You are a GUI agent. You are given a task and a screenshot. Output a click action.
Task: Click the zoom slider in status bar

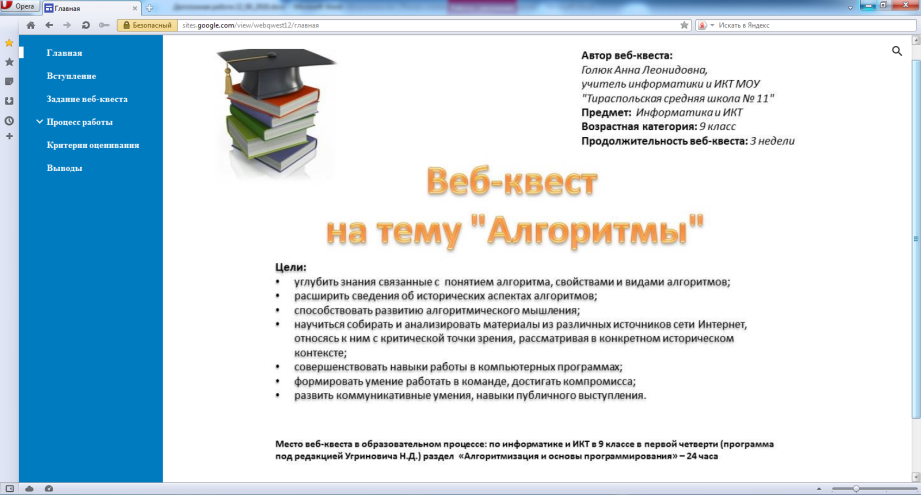[x=855, y=488]
